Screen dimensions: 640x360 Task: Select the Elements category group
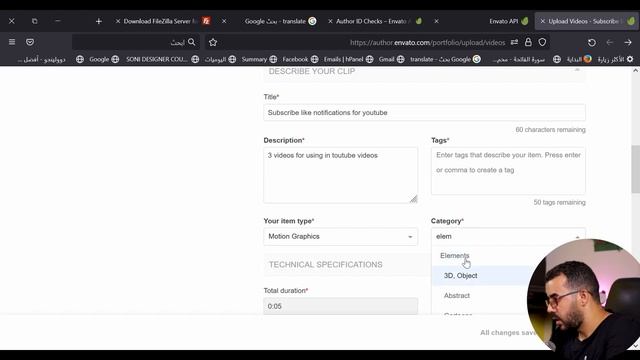click(x=454, y=256)
